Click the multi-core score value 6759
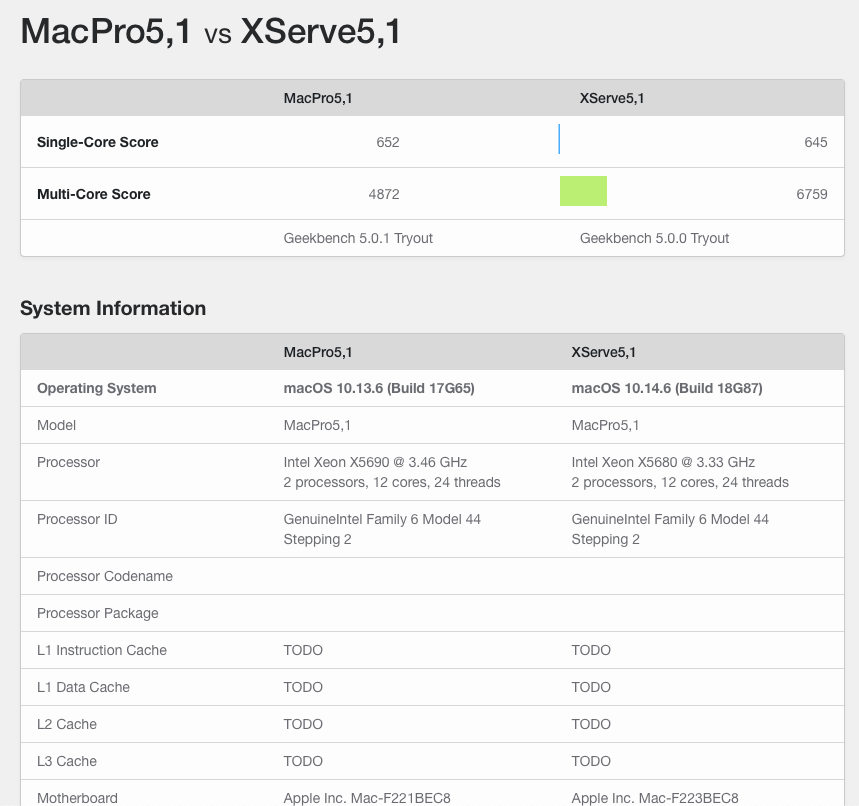Viewport: 859px width, 806px height. click(812, 194)
